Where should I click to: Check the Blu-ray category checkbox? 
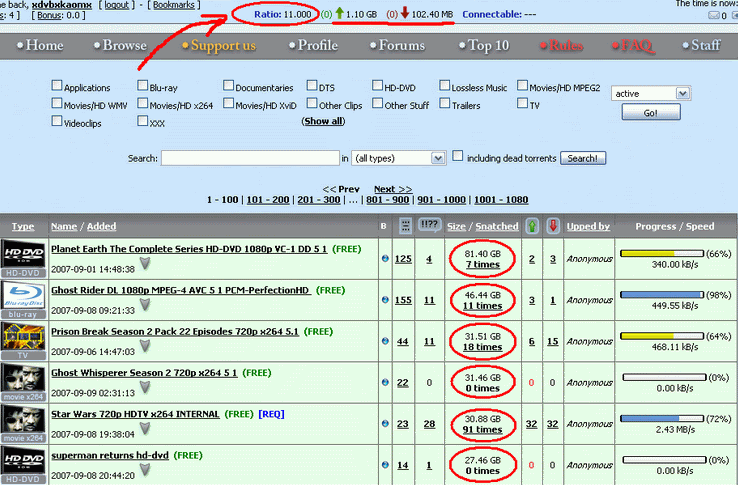coord(143,87)
